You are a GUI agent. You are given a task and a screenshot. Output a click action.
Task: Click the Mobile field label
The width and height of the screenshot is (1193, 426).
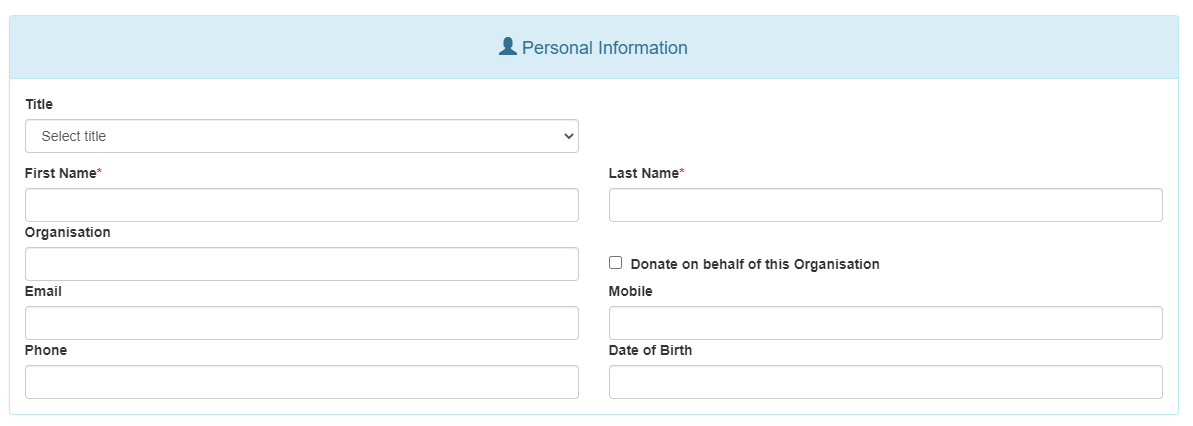[x=631, y=291]
